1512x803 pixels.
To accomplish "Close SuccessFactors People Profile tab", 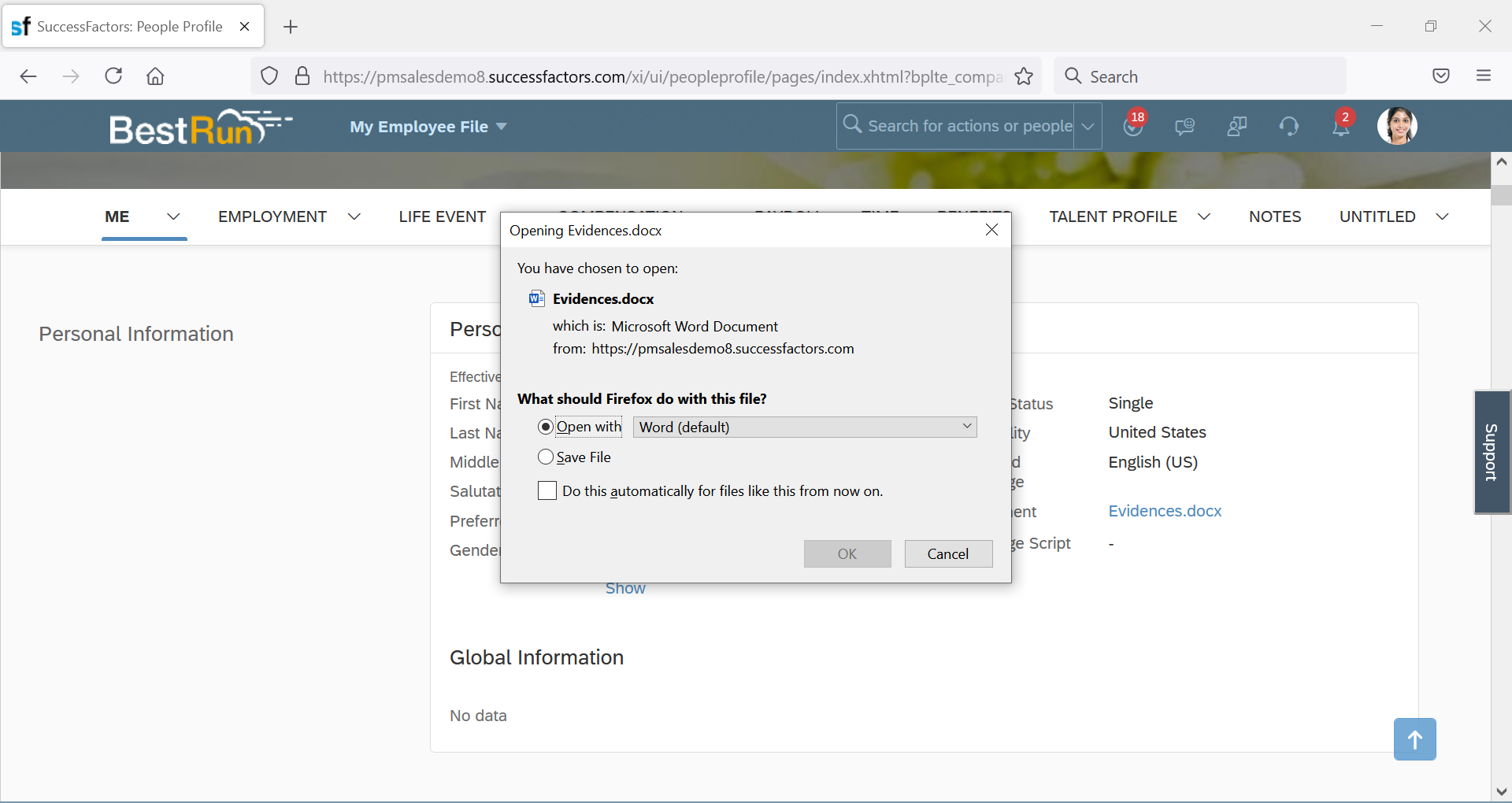I will point(244,27).
